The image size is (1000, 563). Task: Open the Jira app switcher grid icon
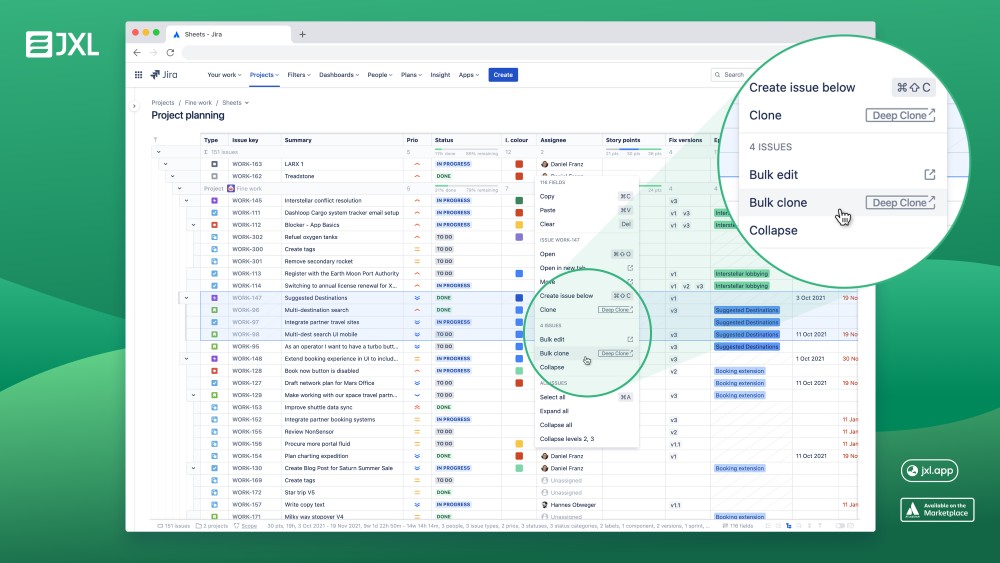(138, 75)
